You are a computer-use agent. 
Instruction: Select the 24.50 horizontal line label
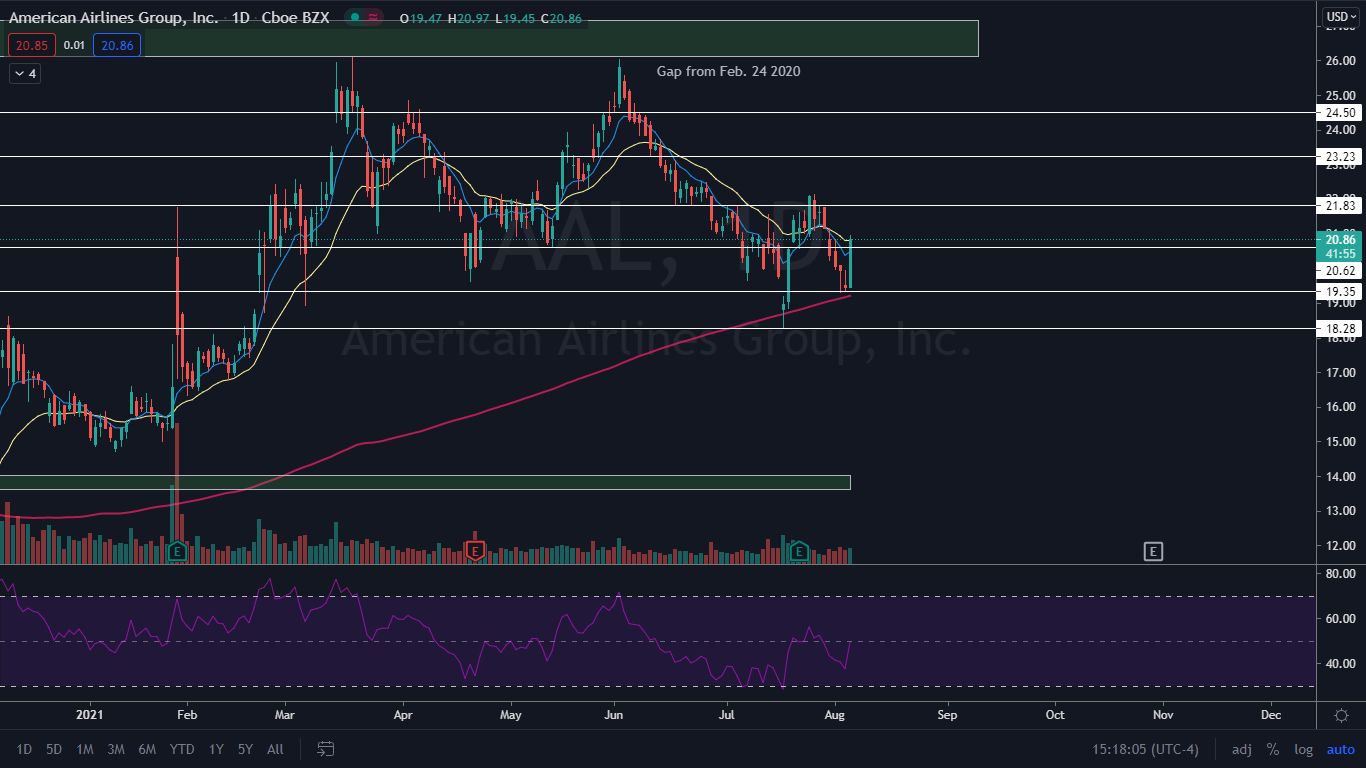(x=1340, y=113)
